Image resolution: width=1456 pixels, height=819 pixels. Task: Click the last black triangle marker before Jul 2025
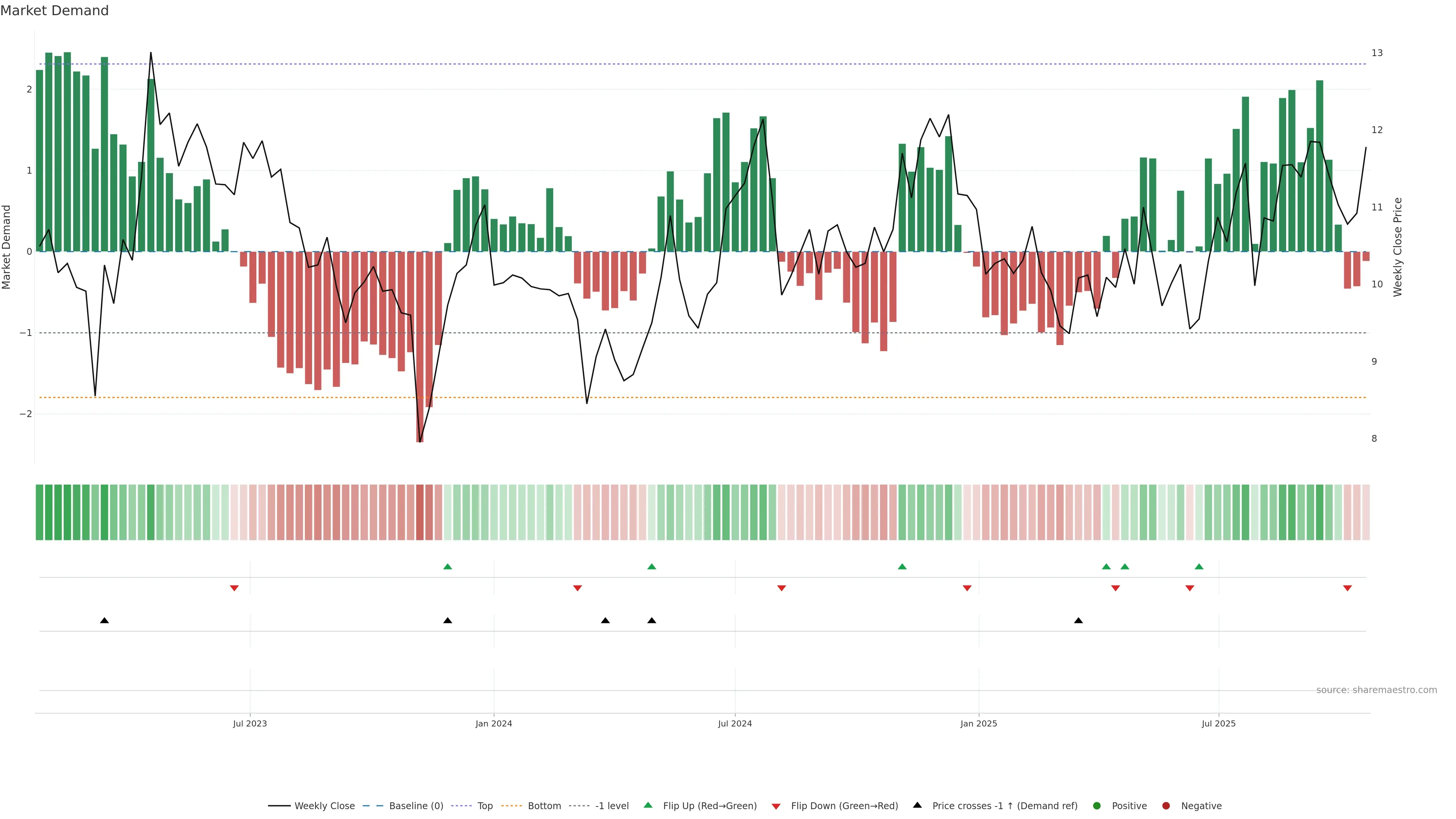pyautogui.click(x=1078, y=621)
